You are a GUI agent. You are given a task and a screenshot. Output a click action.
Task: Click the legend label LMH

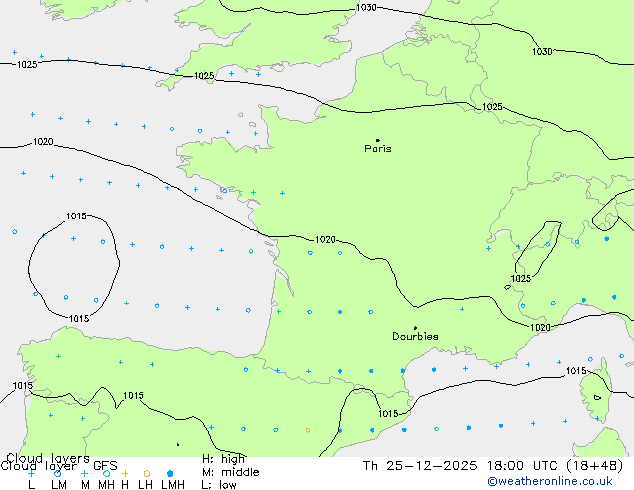pos(173,484)
